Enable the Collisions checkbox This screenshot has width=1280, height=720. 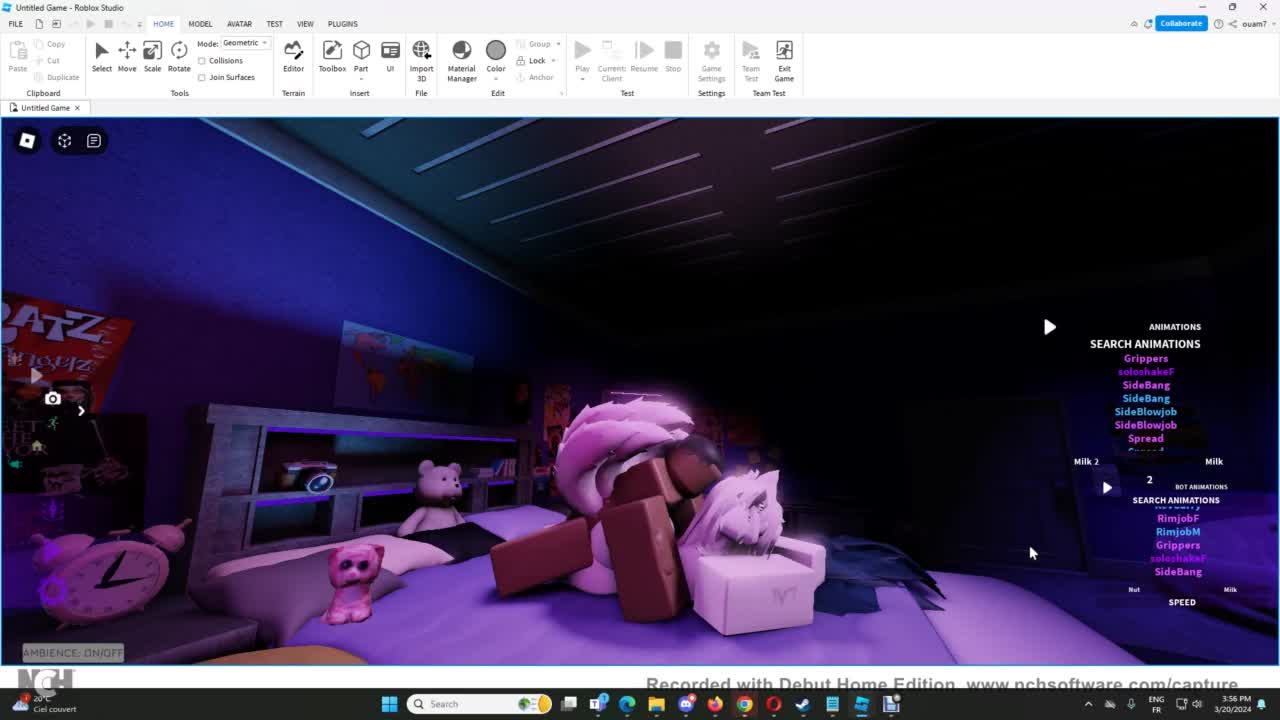tap(203, 61)
